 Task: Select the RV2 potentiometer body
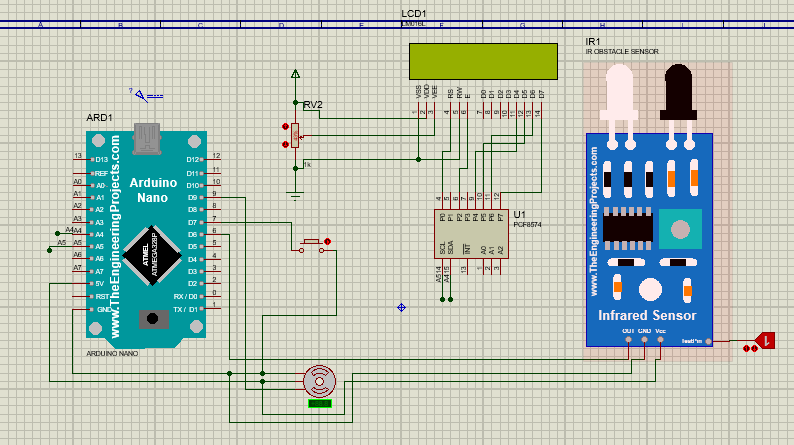[x=295, y=135]
